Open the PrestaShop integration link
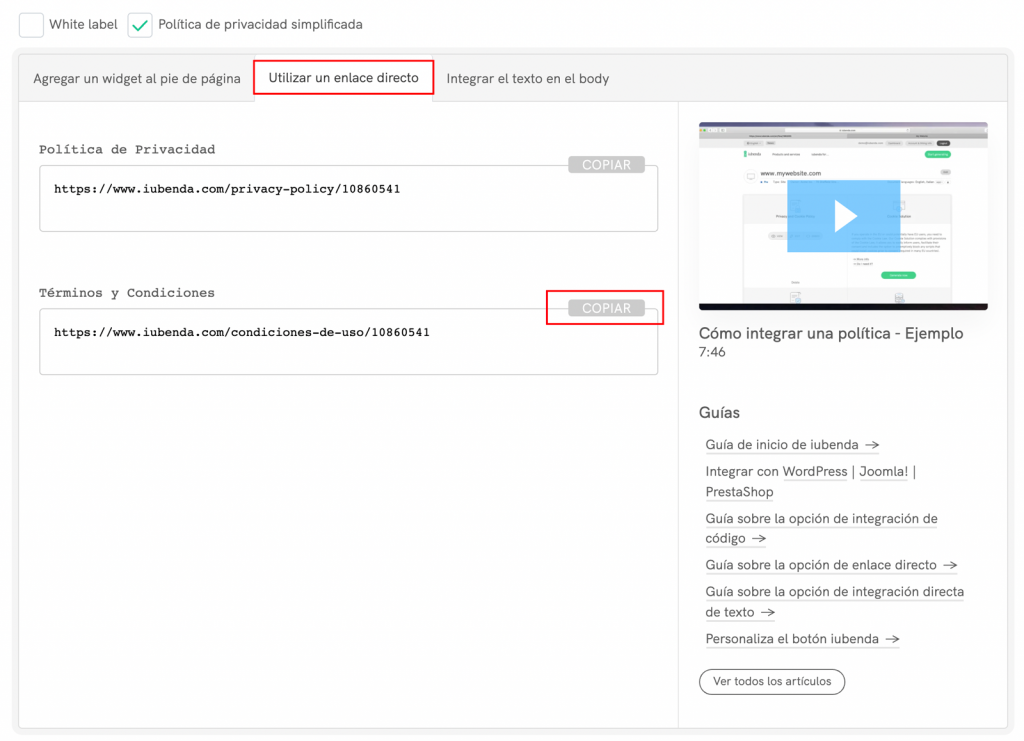The height and width of the screenshot is (741, 1024). click(739, 492)
